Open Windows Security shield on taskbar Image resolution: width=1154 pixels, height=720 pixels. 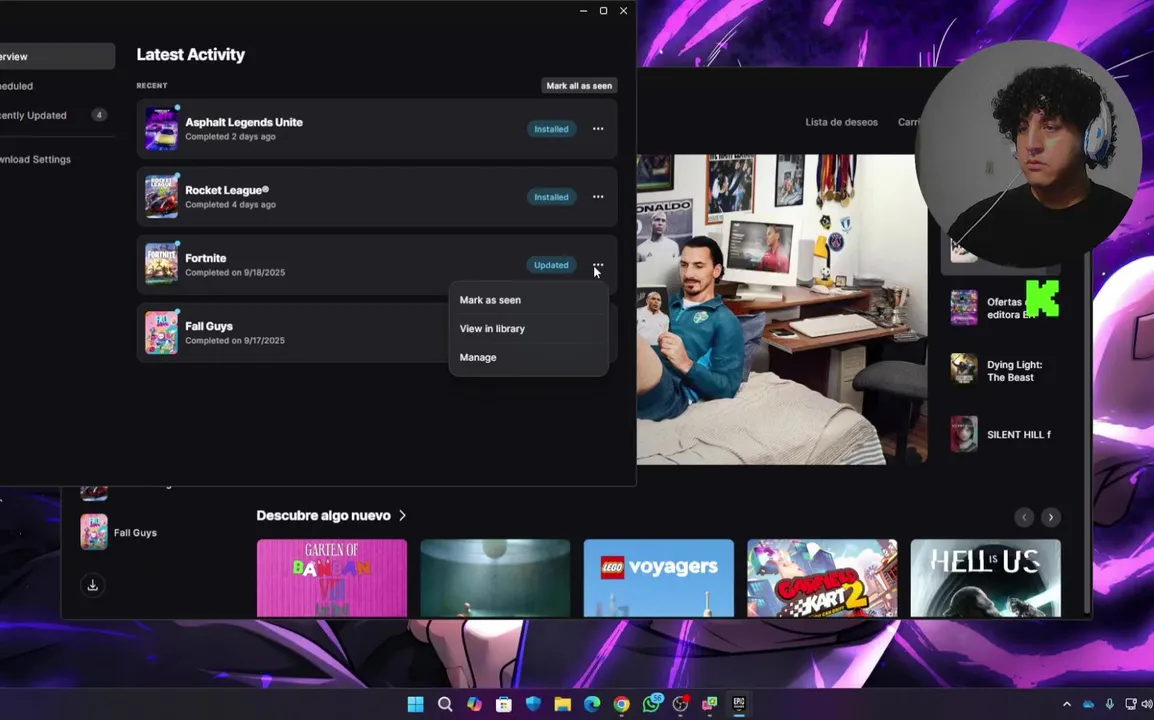click(534, 704)
